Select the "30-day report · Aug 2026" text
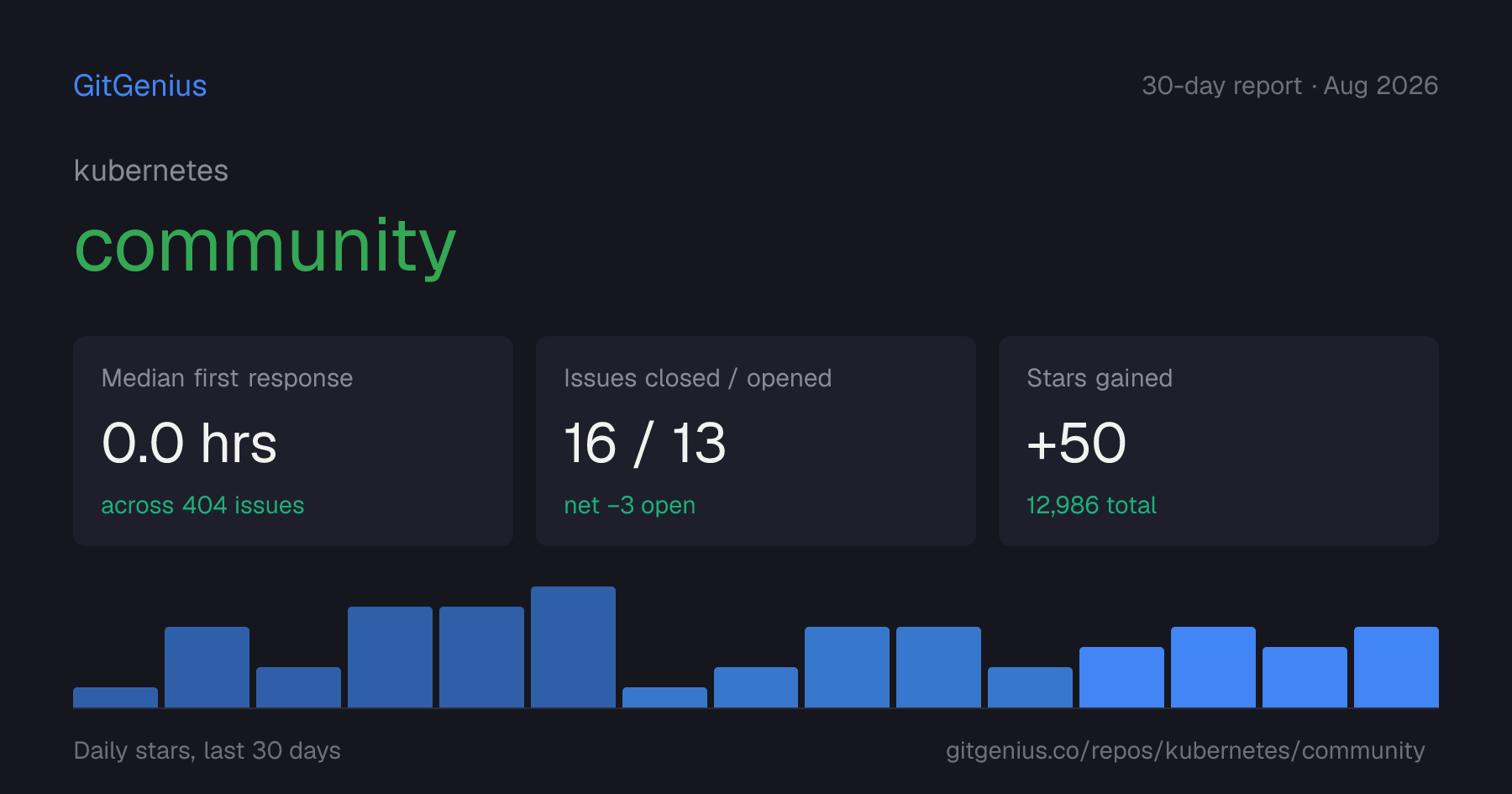 point(1289,86)
